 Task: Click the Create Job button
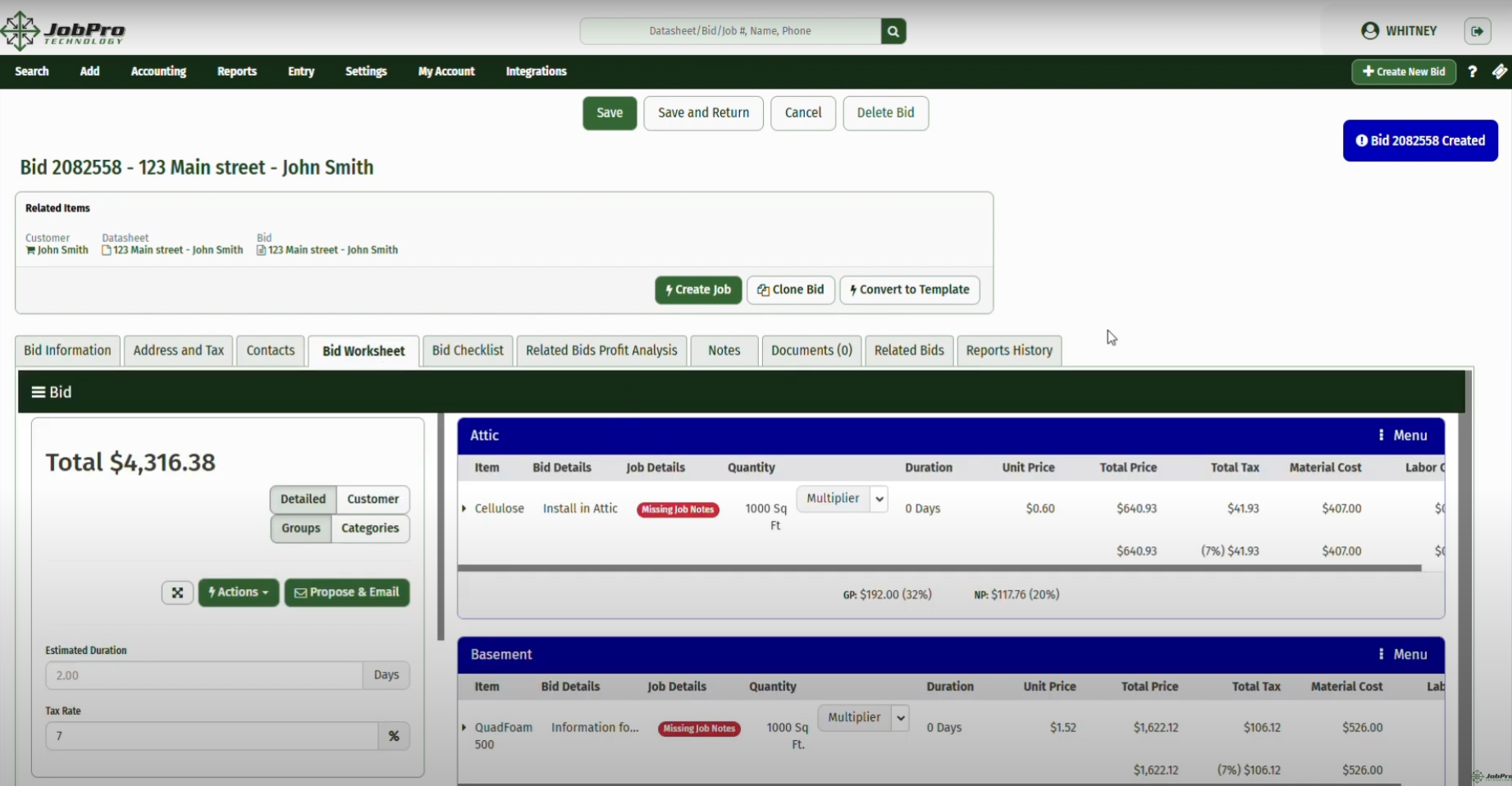[698, 290]
